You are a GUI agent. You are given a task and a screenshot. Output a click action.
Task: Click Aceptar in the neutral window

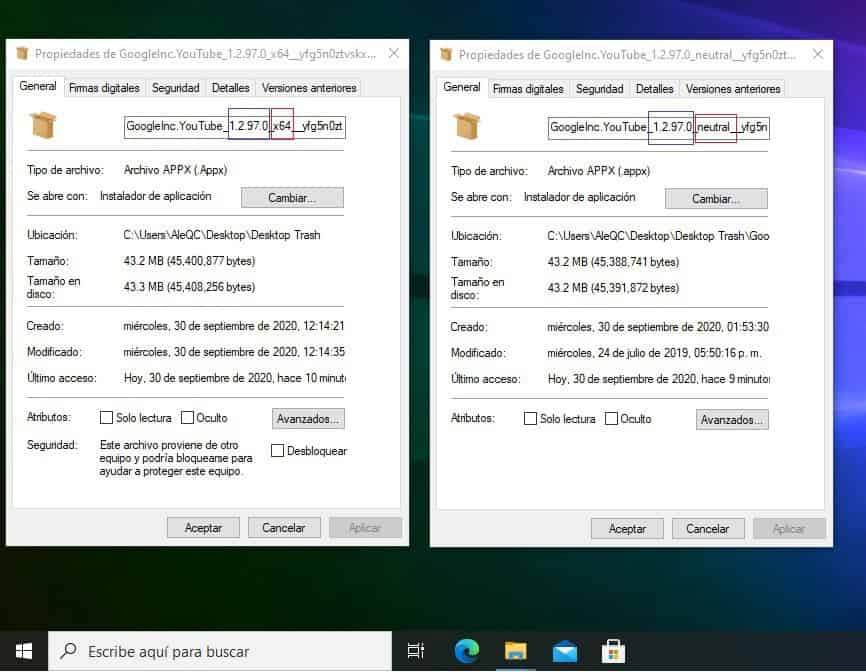tap(627, 529)
